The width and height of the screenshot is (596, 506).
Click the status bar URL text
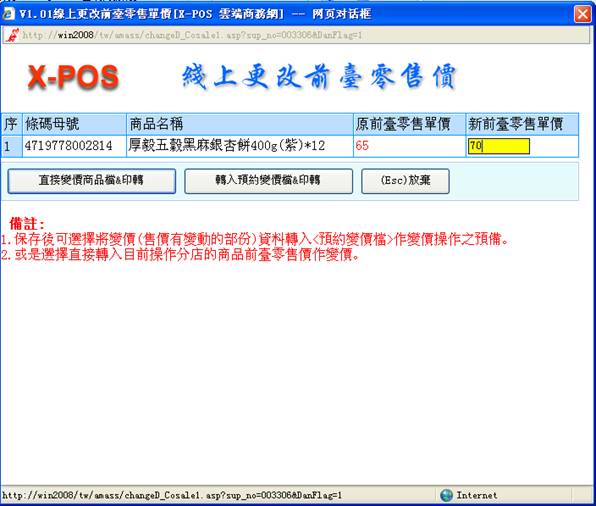(x=172, y=495)
